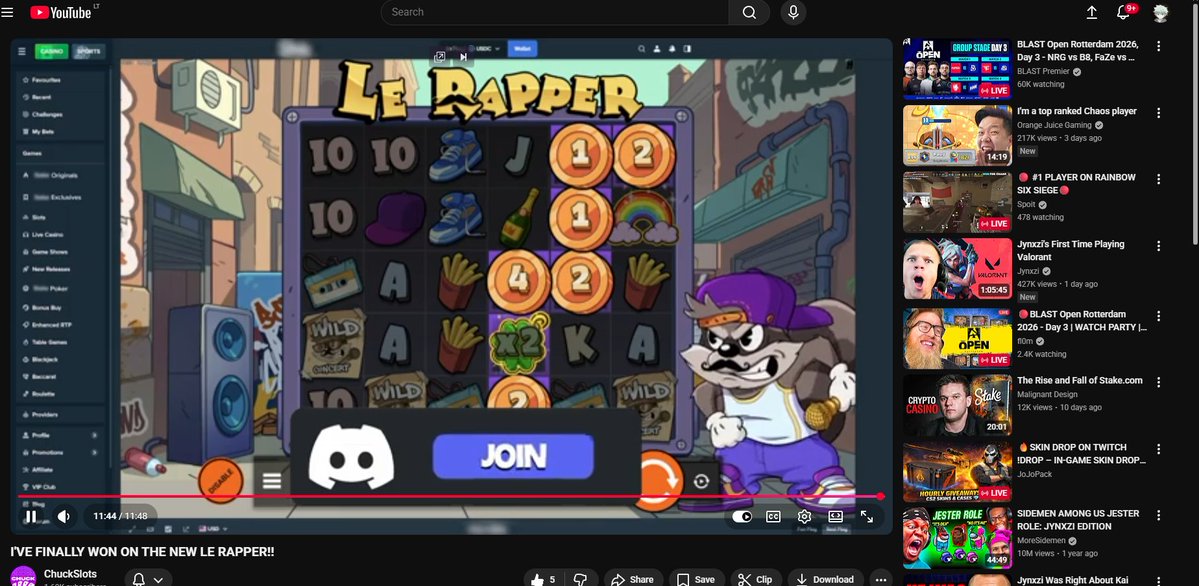
Task: Enter fullscreen mode
Action: (x=866, y=516)
